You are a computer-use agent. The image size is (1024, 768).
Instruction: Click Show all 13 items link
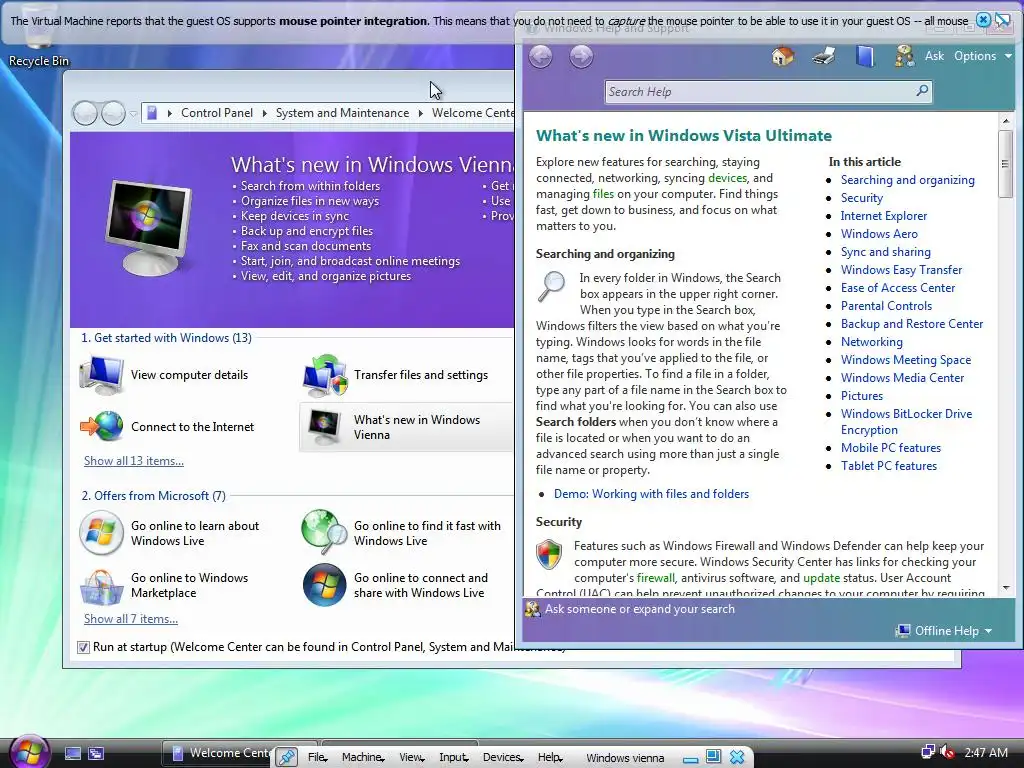[x=134, y=461]
